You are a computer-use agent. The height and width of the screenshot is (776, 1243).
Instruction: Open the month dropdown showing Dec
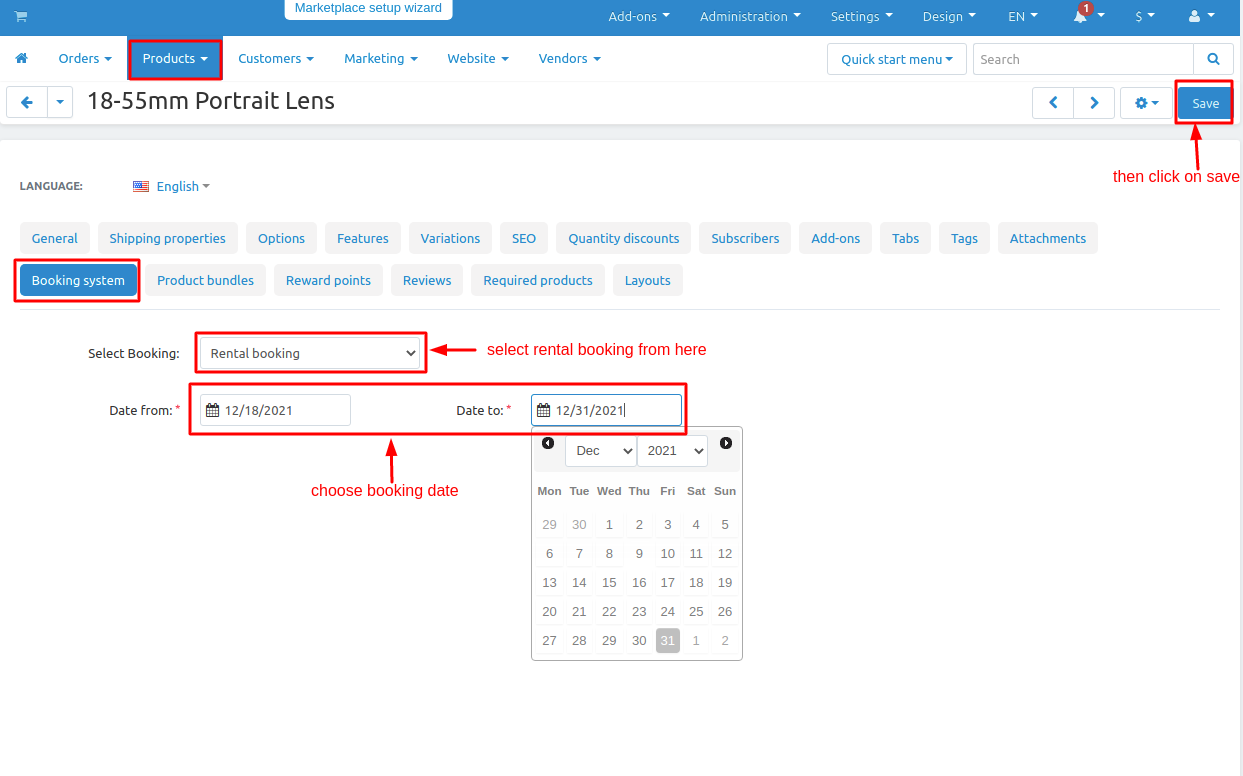pos(601,451)
